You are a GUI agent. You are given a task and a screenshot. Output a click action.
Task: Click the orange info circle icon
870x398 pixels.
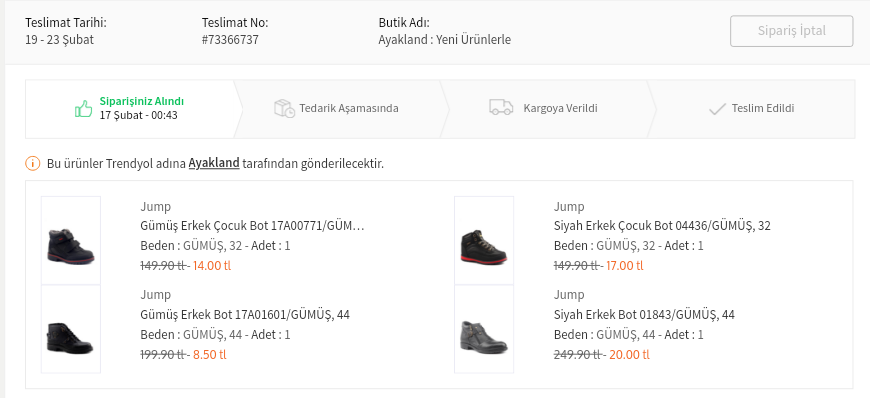(33, 164)
